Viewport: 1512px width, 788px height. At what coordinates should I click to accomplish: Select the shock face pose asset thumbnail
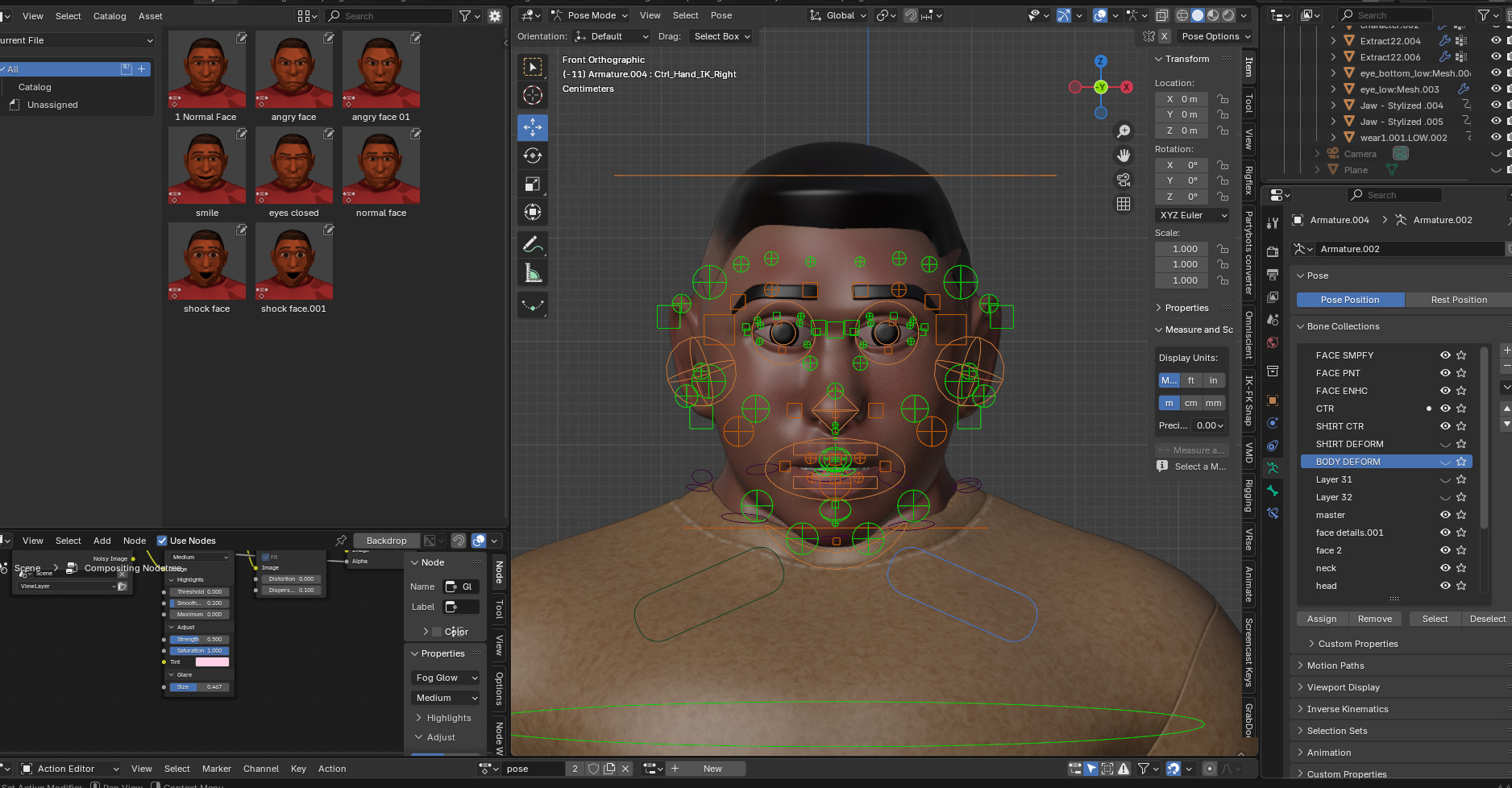click(x=207, y=262)
